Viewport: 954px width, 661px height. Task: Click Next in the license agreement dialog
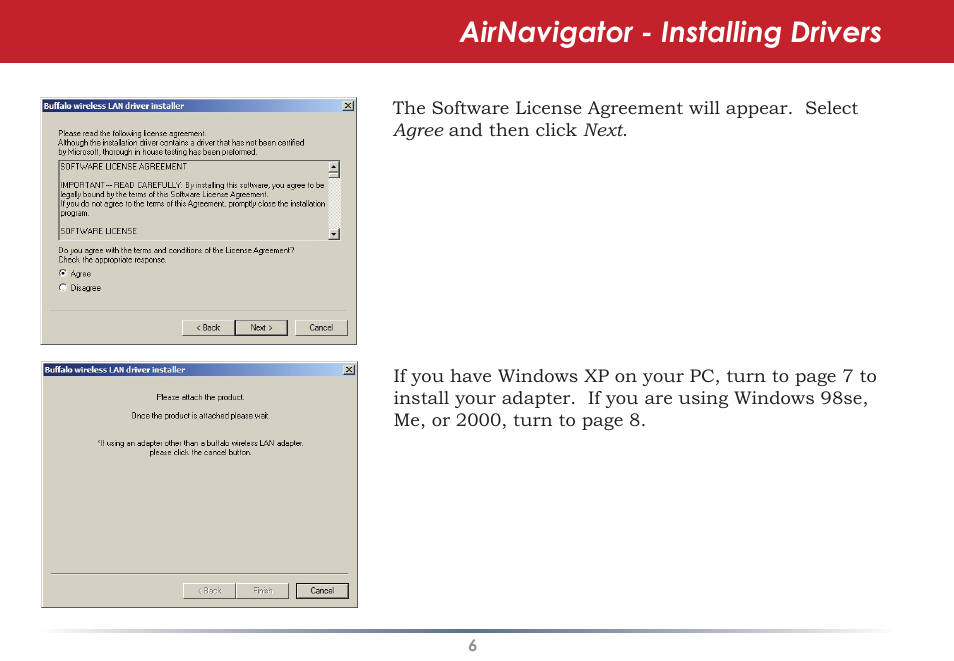point(261,327)
